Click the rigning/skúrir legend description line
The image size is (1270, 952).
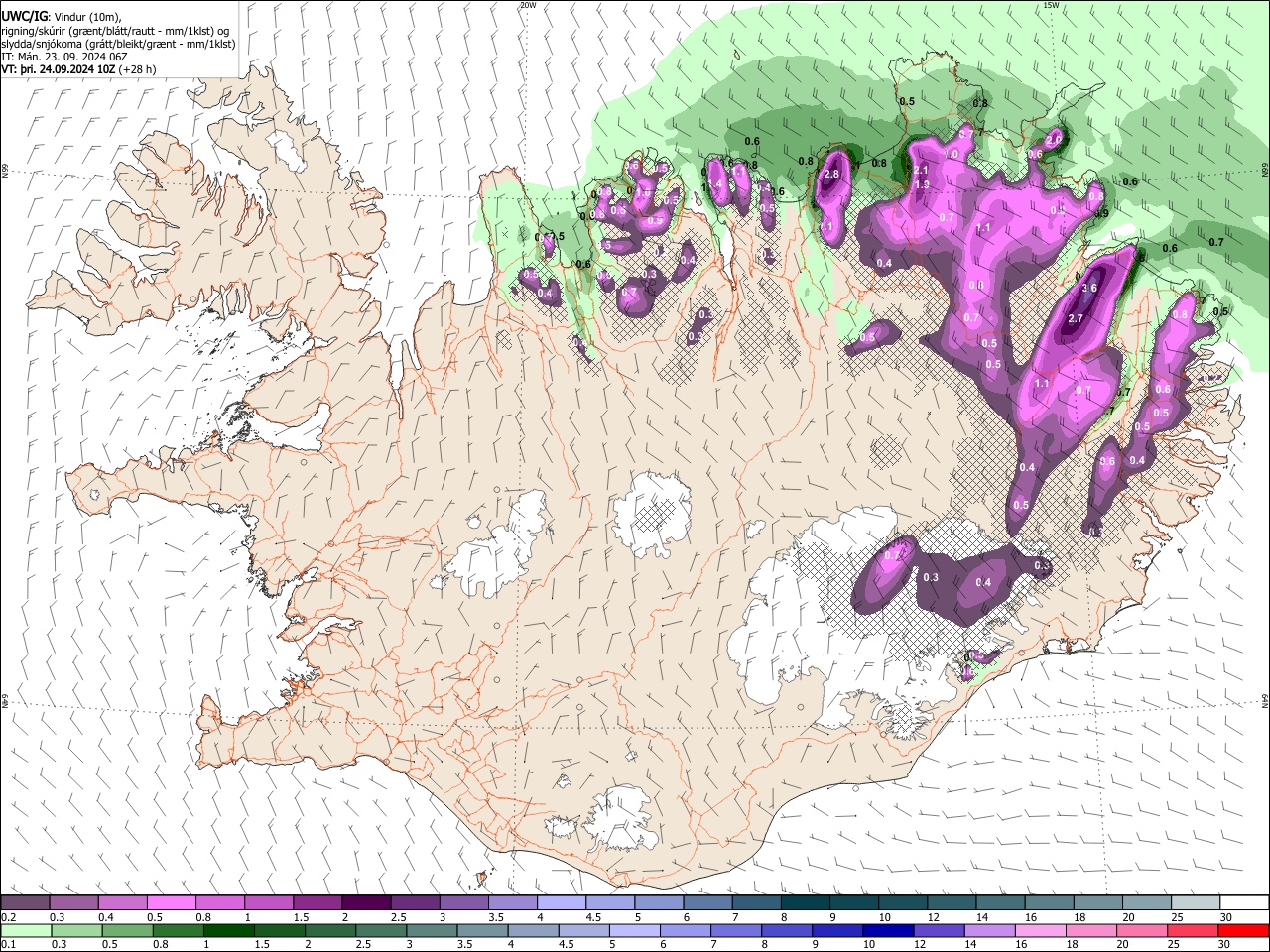tap(115, 30)
